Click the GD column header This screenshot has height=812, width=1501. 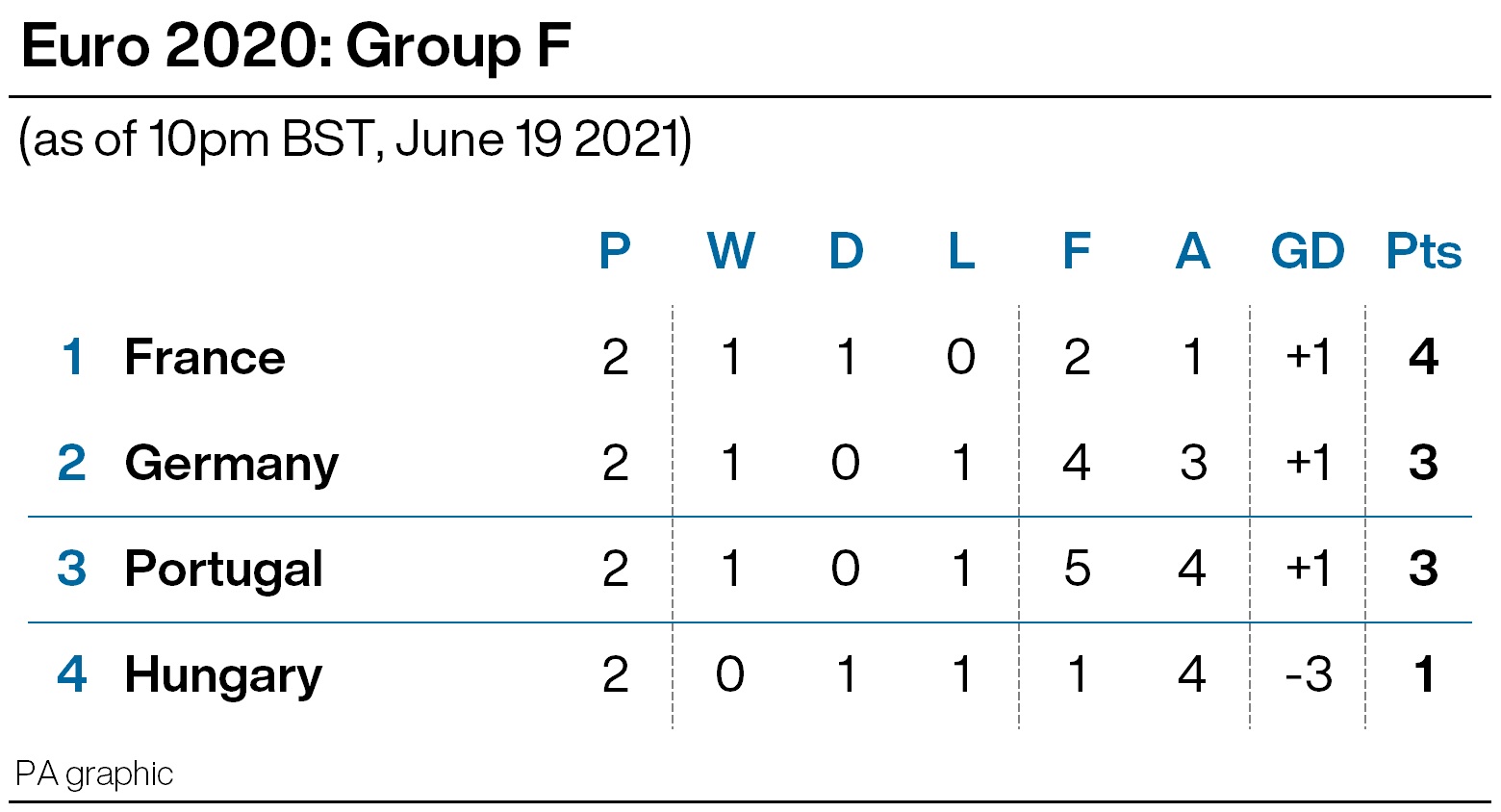(1308, 251)
